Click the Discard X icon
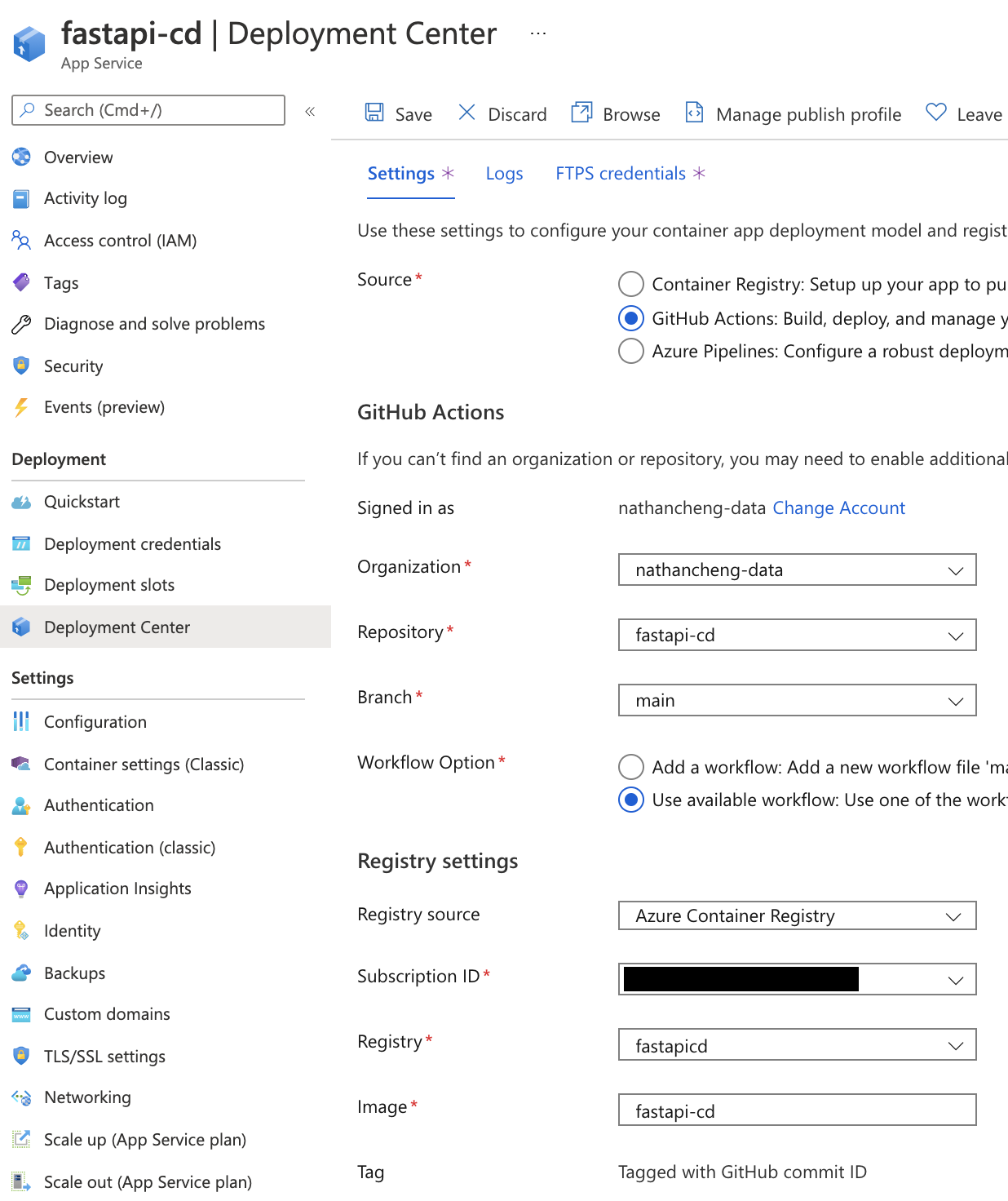 466,112
